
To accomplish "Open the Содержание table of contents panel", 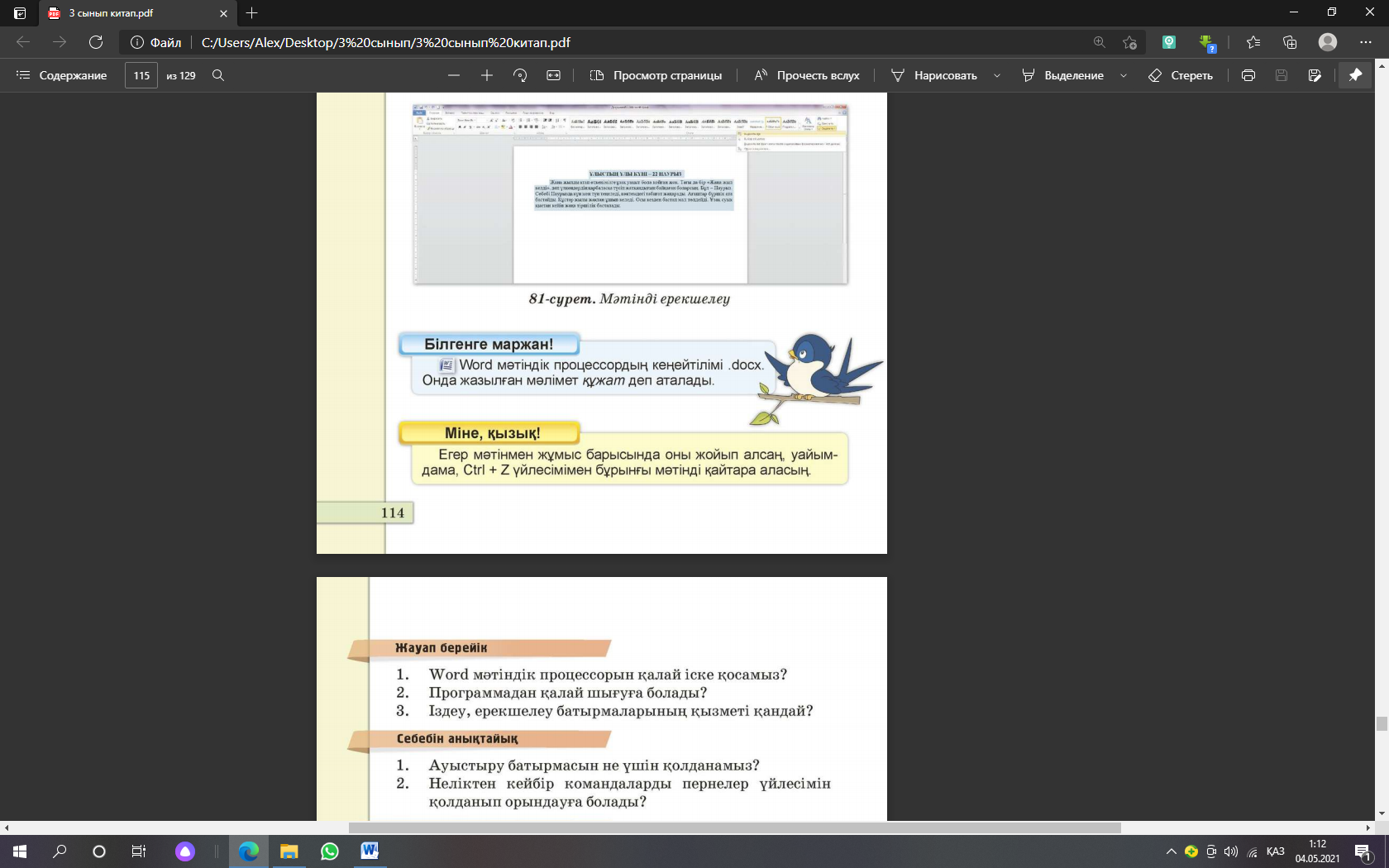I will tap(61, 75).
